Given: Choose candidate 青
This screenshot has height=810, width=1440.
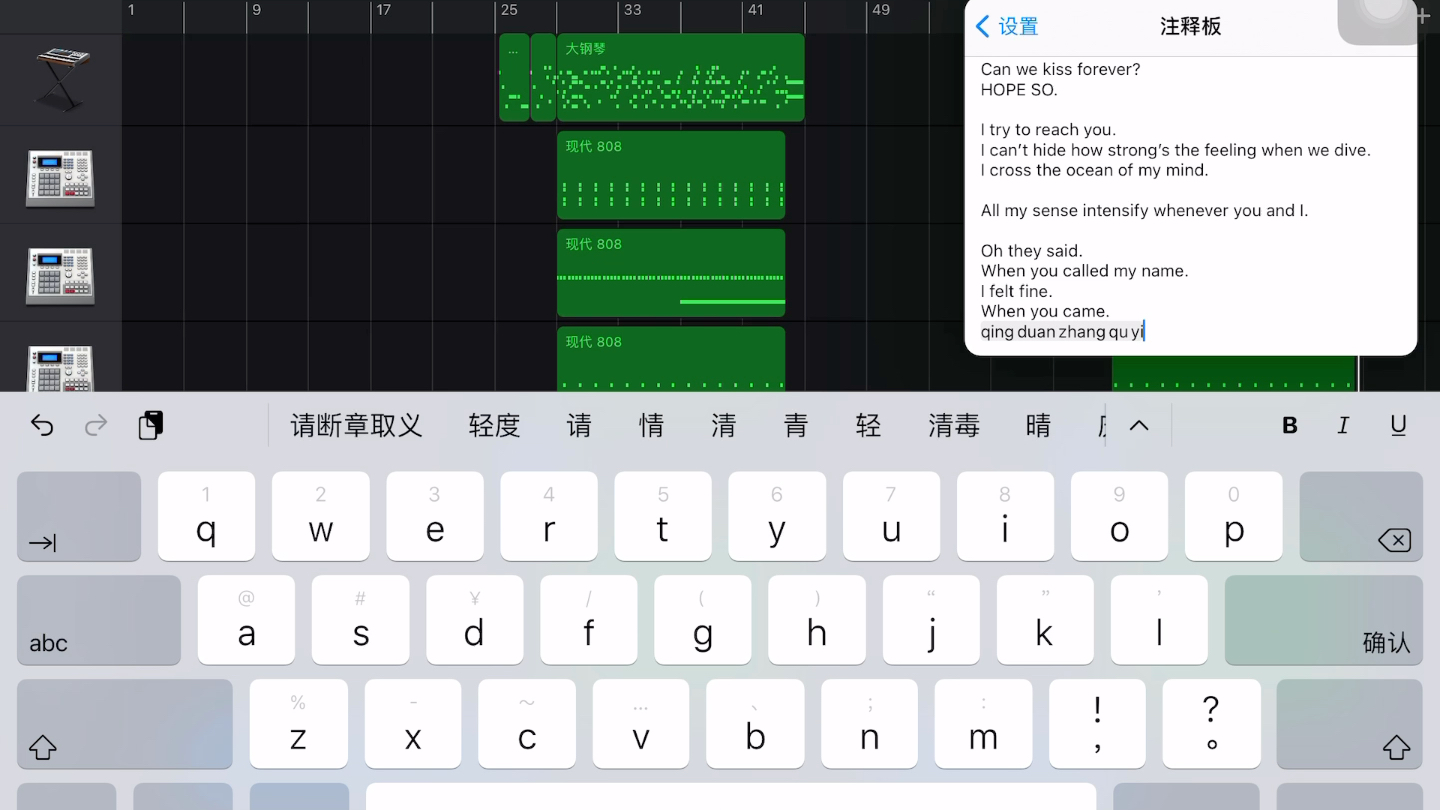Looking at the screenshot, I should 796,426.
